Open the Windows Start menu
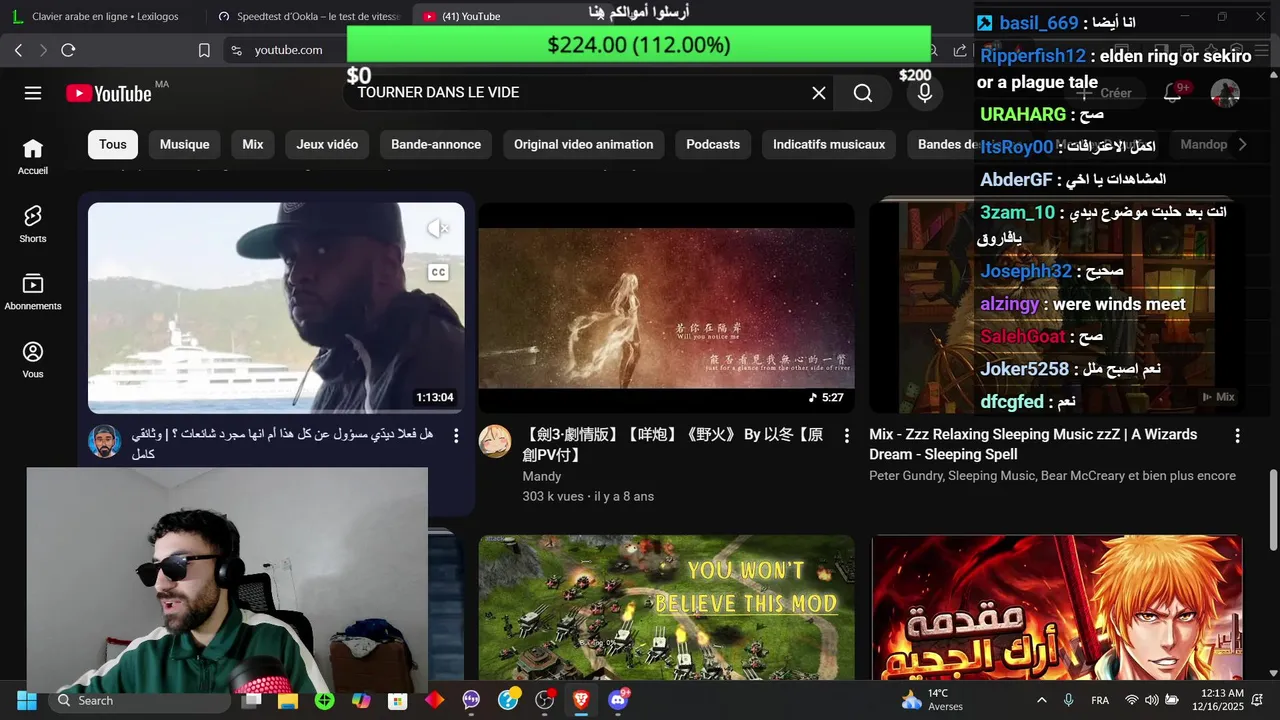 pos(26,700)
